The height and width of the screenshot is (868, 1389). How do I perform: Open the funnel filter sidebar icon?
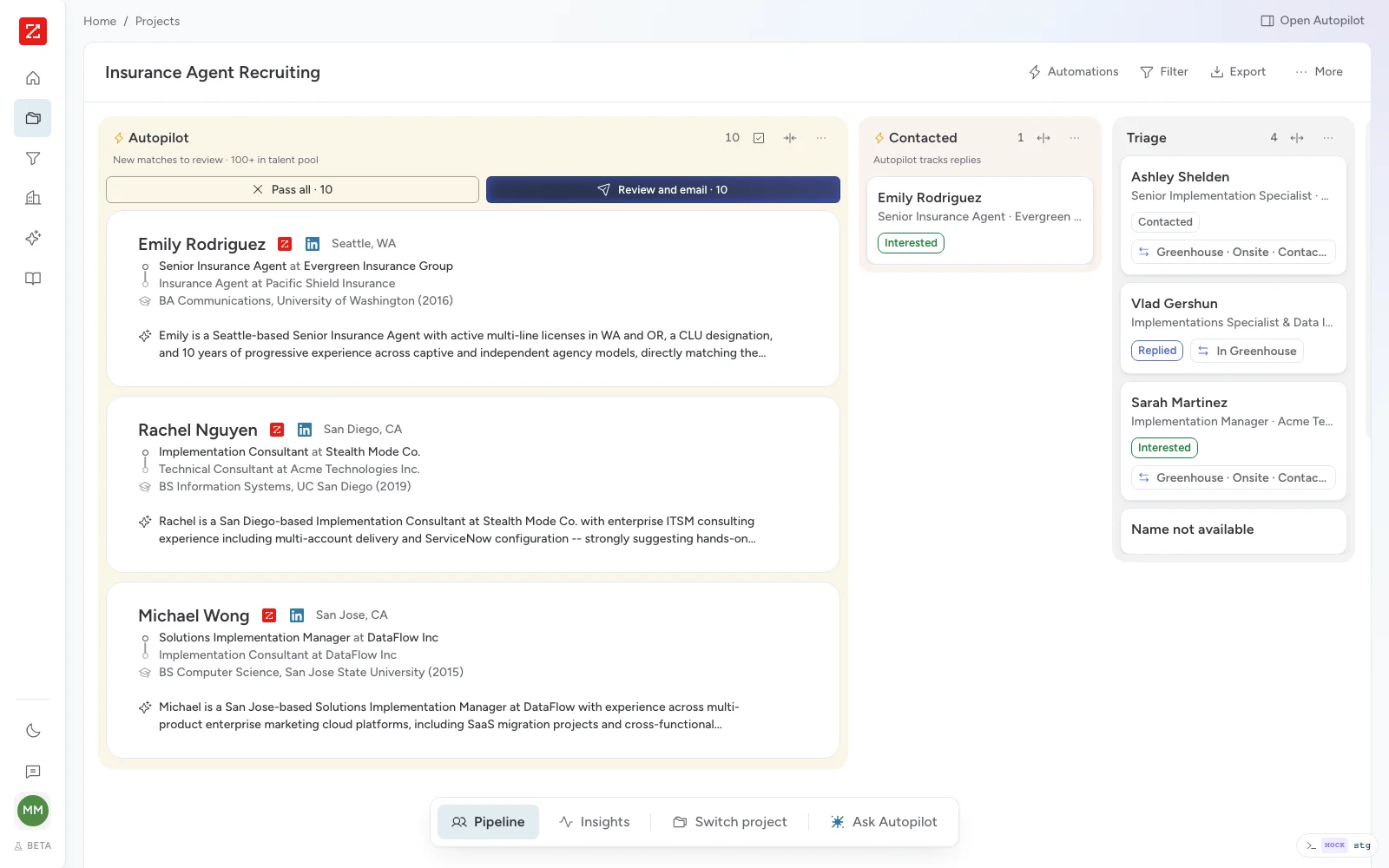[x=33, y=158]
